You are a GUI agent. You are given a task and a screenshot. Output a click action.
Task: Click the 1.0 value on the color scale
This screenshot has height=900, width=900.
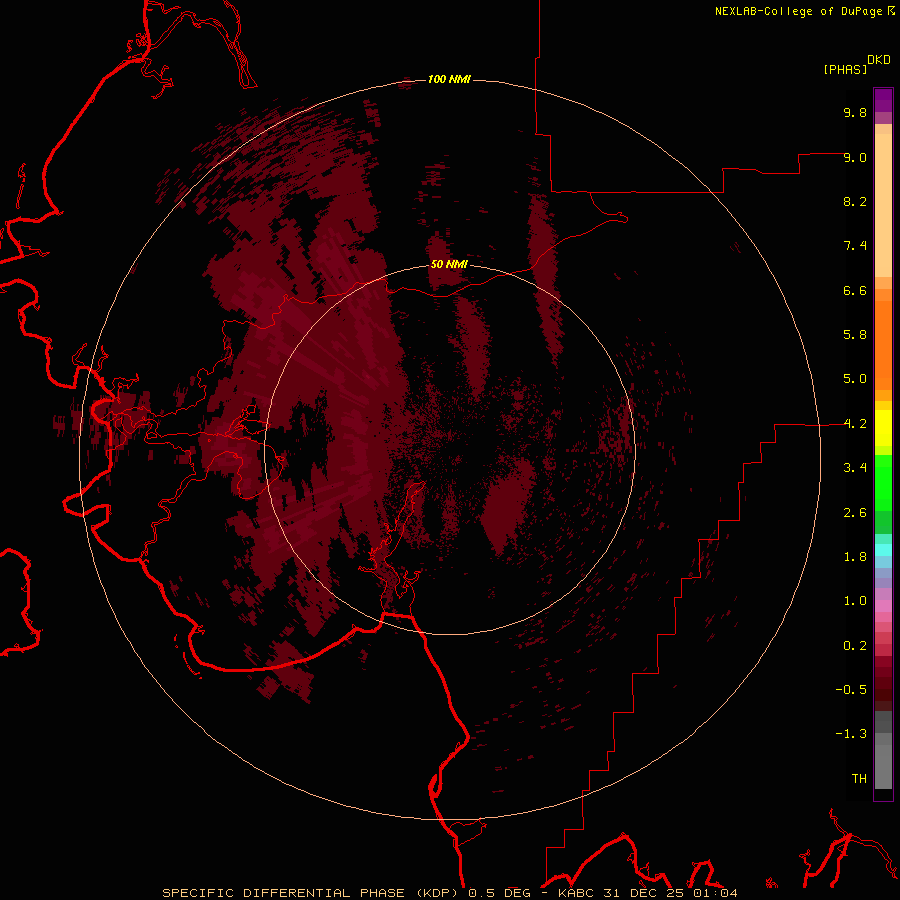click(x=855, y=601)
